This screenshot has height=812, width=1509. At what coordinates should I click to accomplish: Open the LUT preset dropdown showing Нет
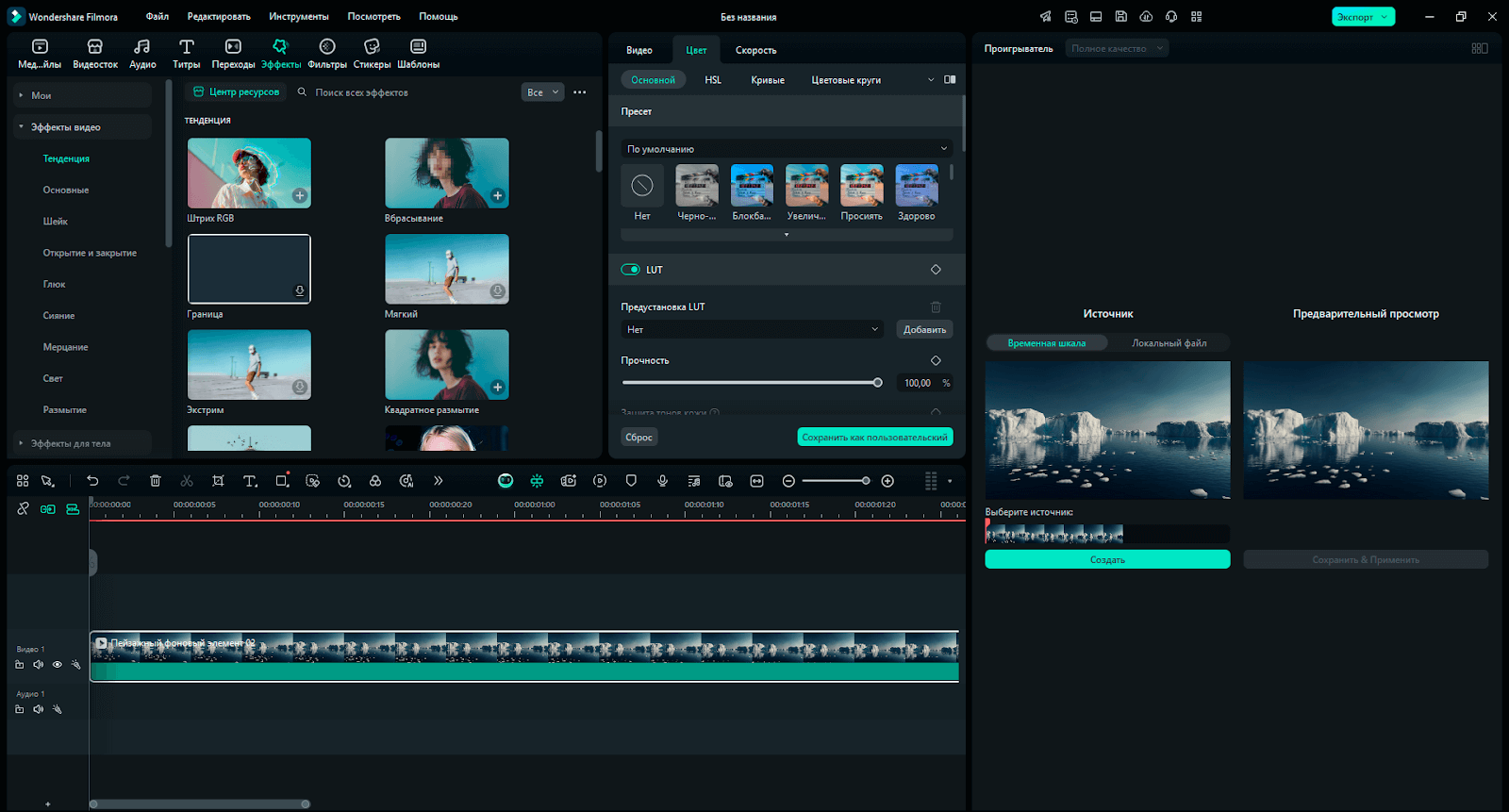(x=752, y=330)
